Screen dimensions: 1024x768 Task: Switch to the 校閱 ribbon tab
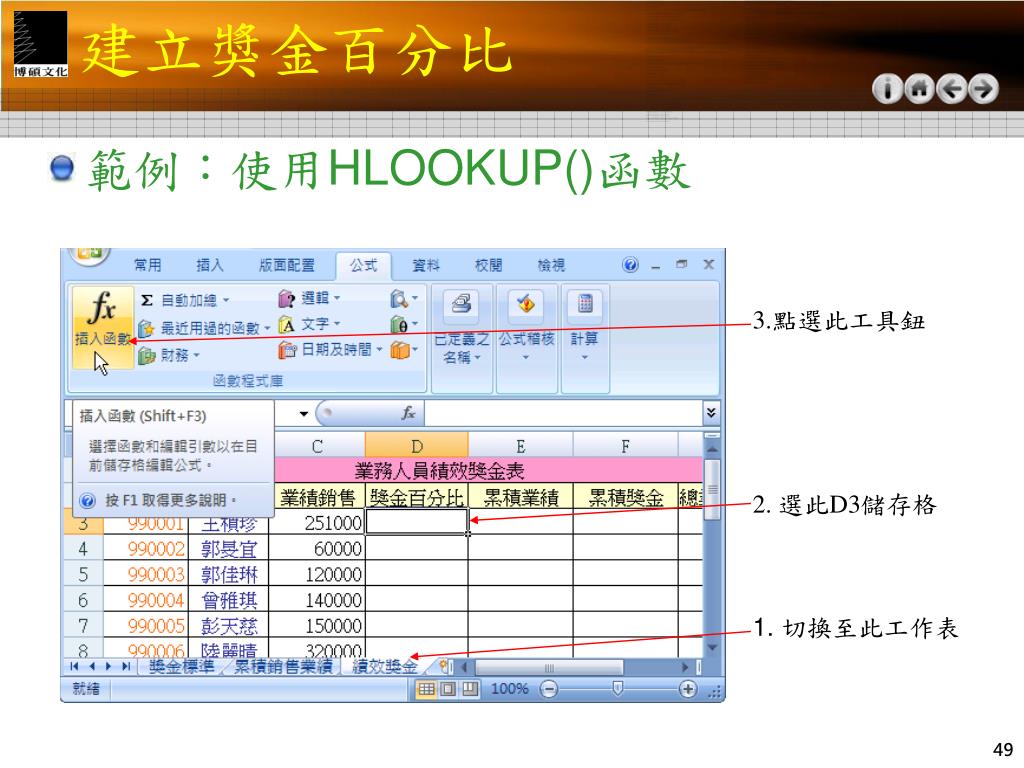tap(488, 265)
